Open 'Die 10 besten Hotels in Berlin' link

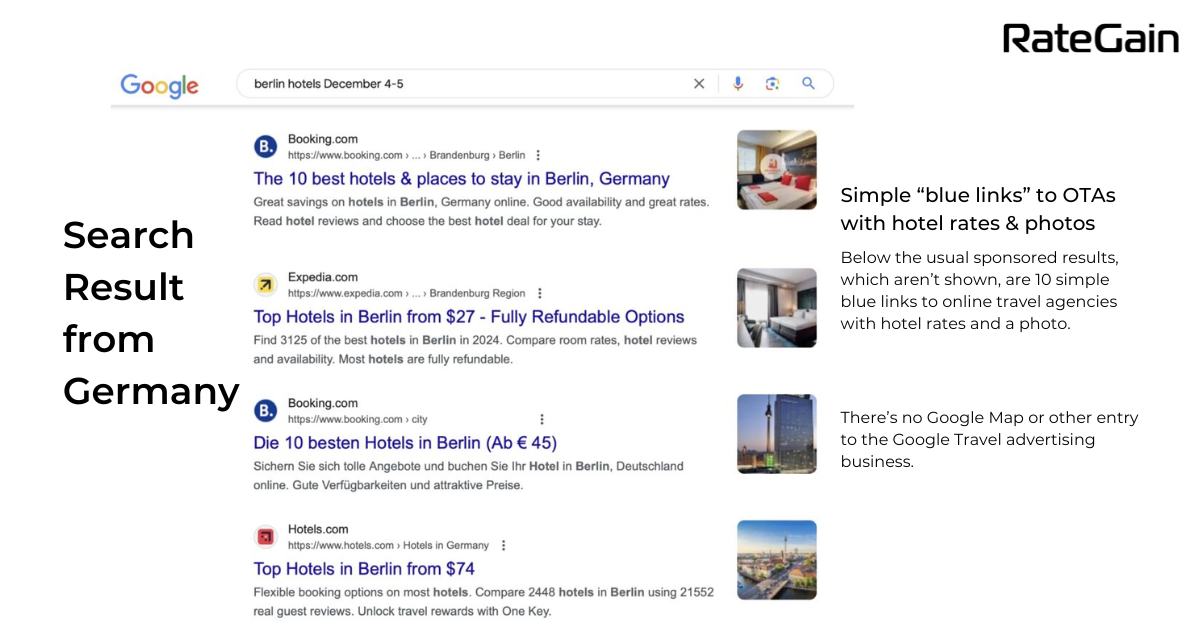pyautogui.click(x=405, y=442)
